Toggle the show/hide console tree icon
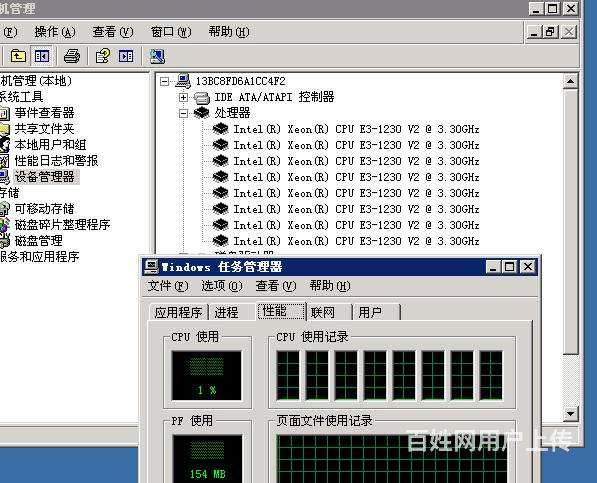Screen dimensions: 597x483 point(42,56)
